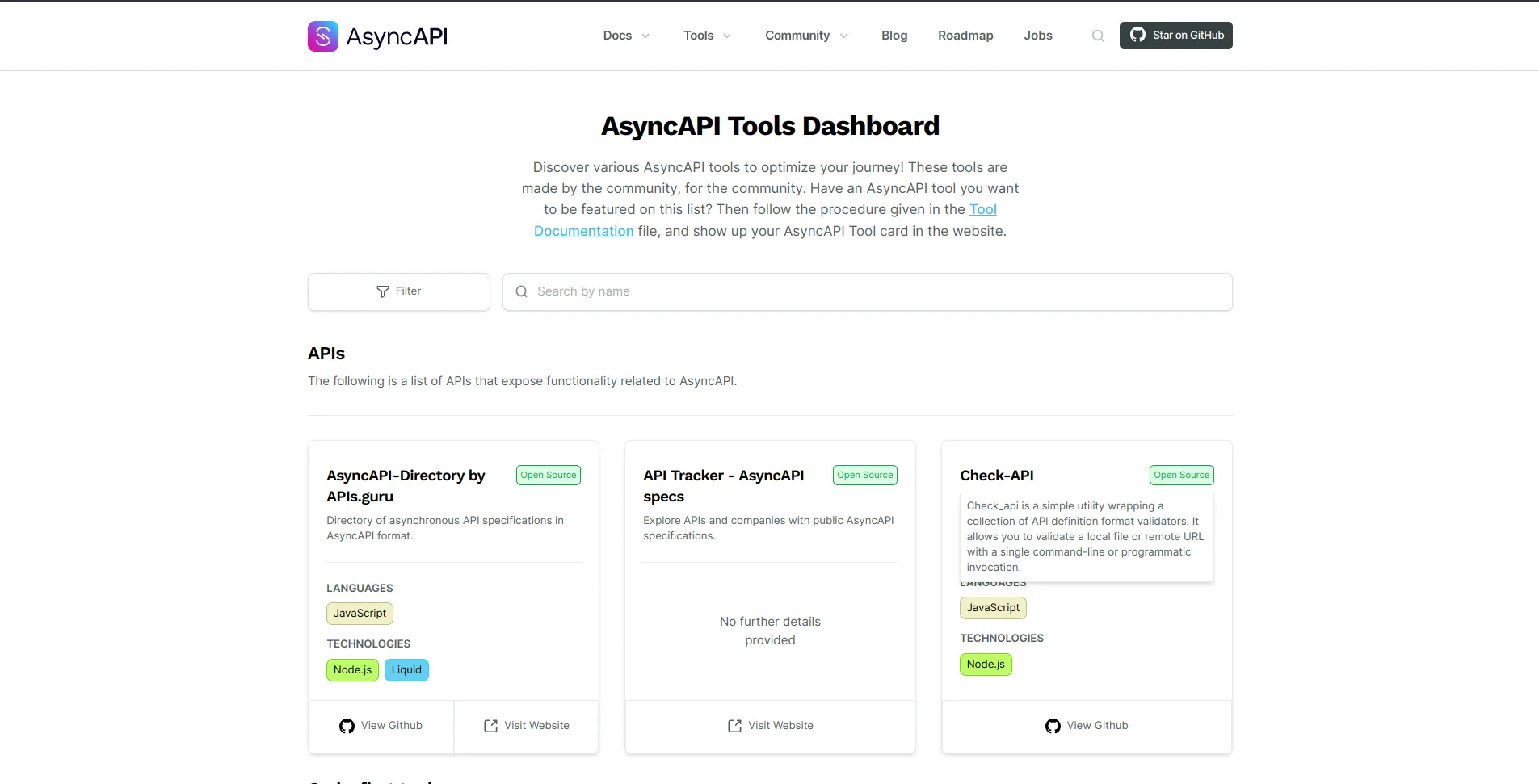Viewport: 1539px width, 784px height.
Task: Click JavaScript language tag on Check-API card
Action: tap(993, 608)
